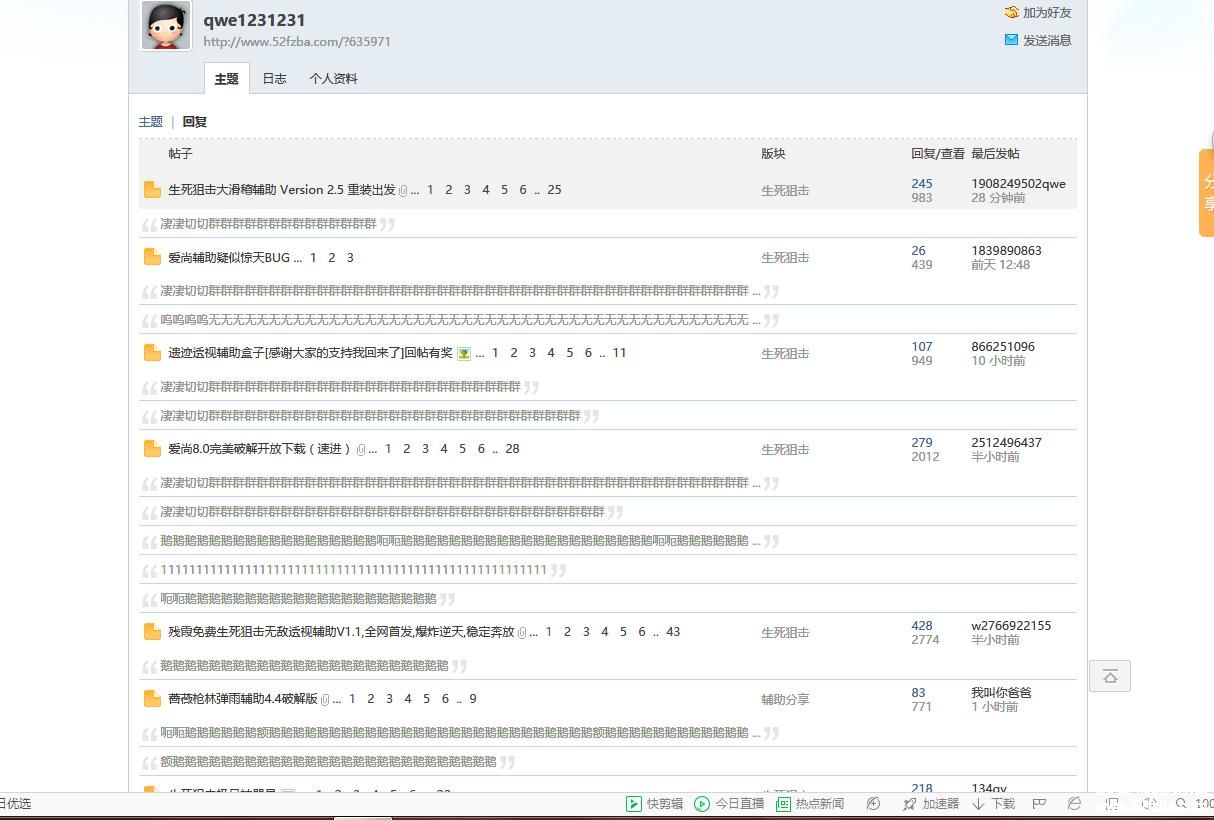Click the flag icon in status bar
This screenshot has width=1214, height=820.
tap(1039, 804)
